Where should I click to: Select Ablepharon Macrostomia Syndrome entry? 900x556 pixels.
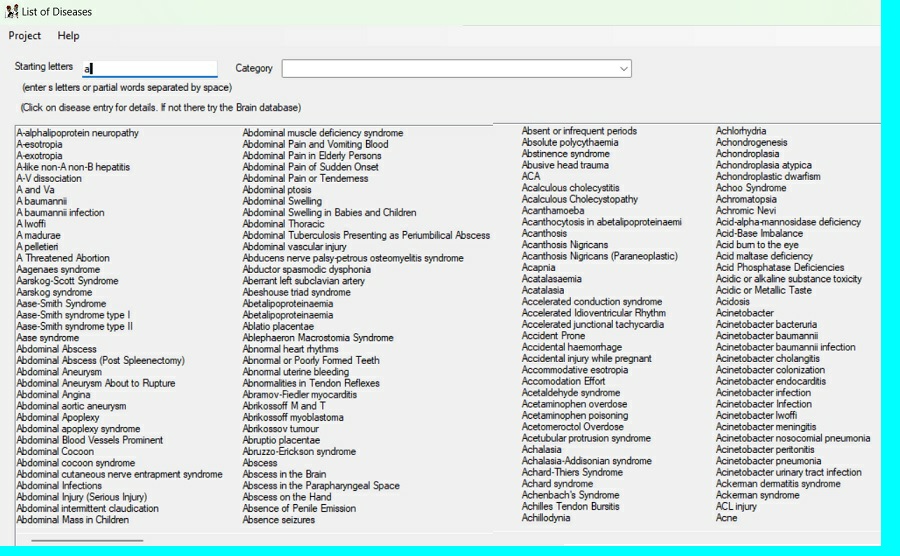tap(318, 338)
